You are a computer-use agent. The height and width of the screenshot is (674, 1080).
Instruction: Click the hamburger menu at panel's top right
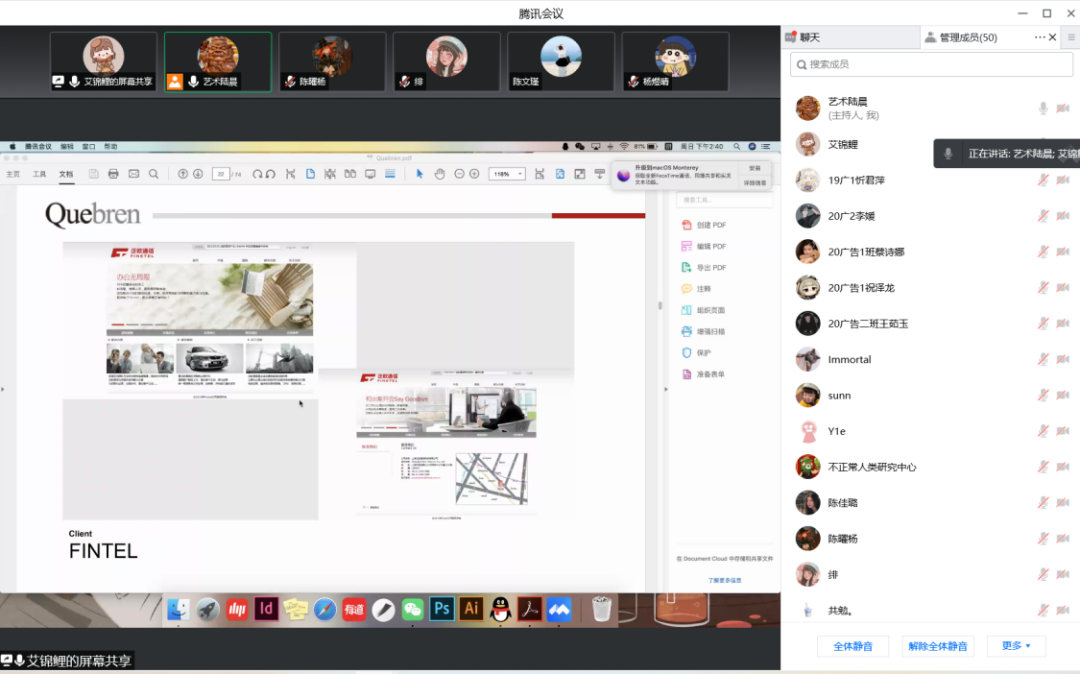[1071, 37]
